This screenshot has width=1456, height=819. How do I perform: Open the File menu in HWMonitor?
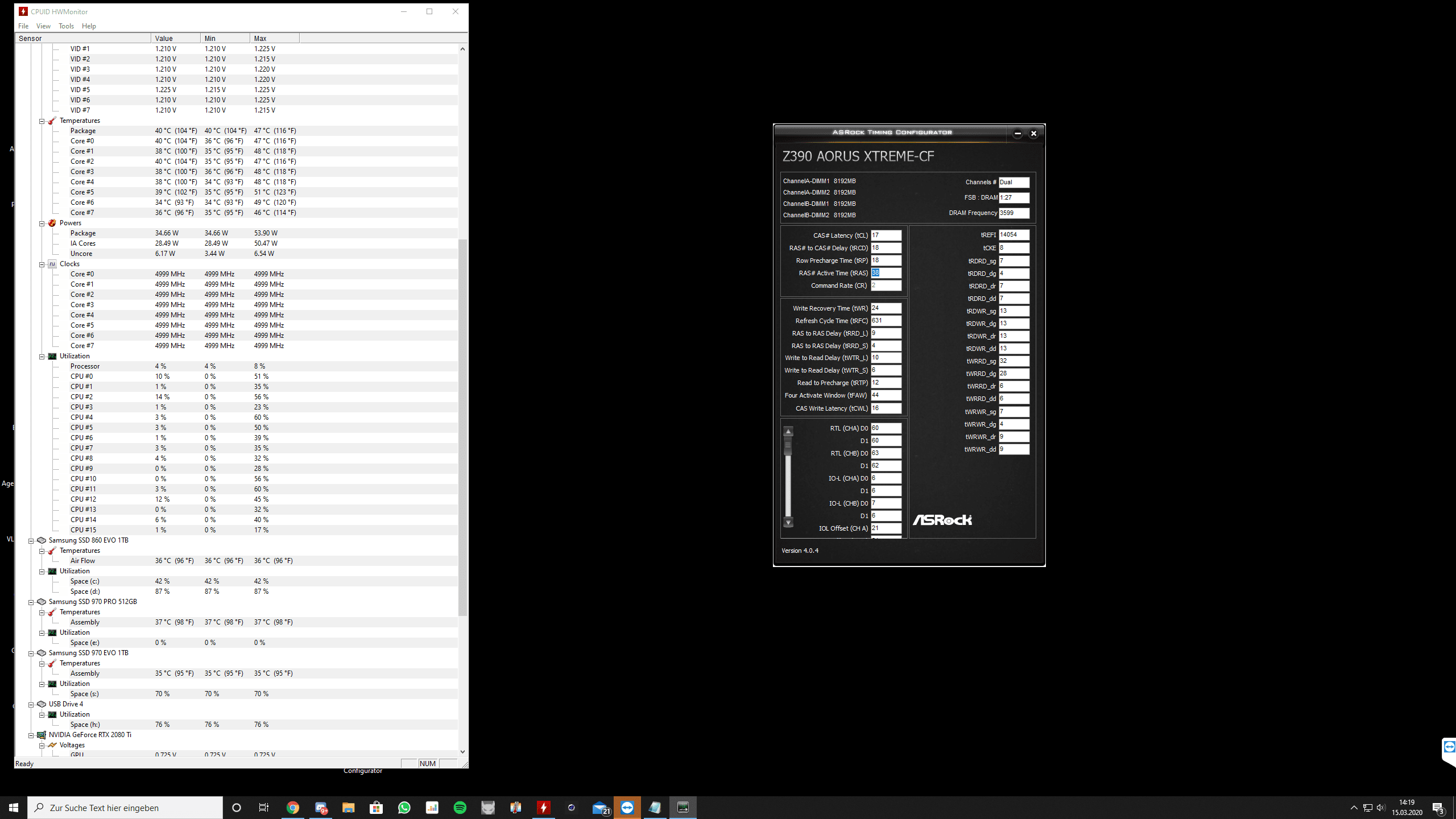23,26
